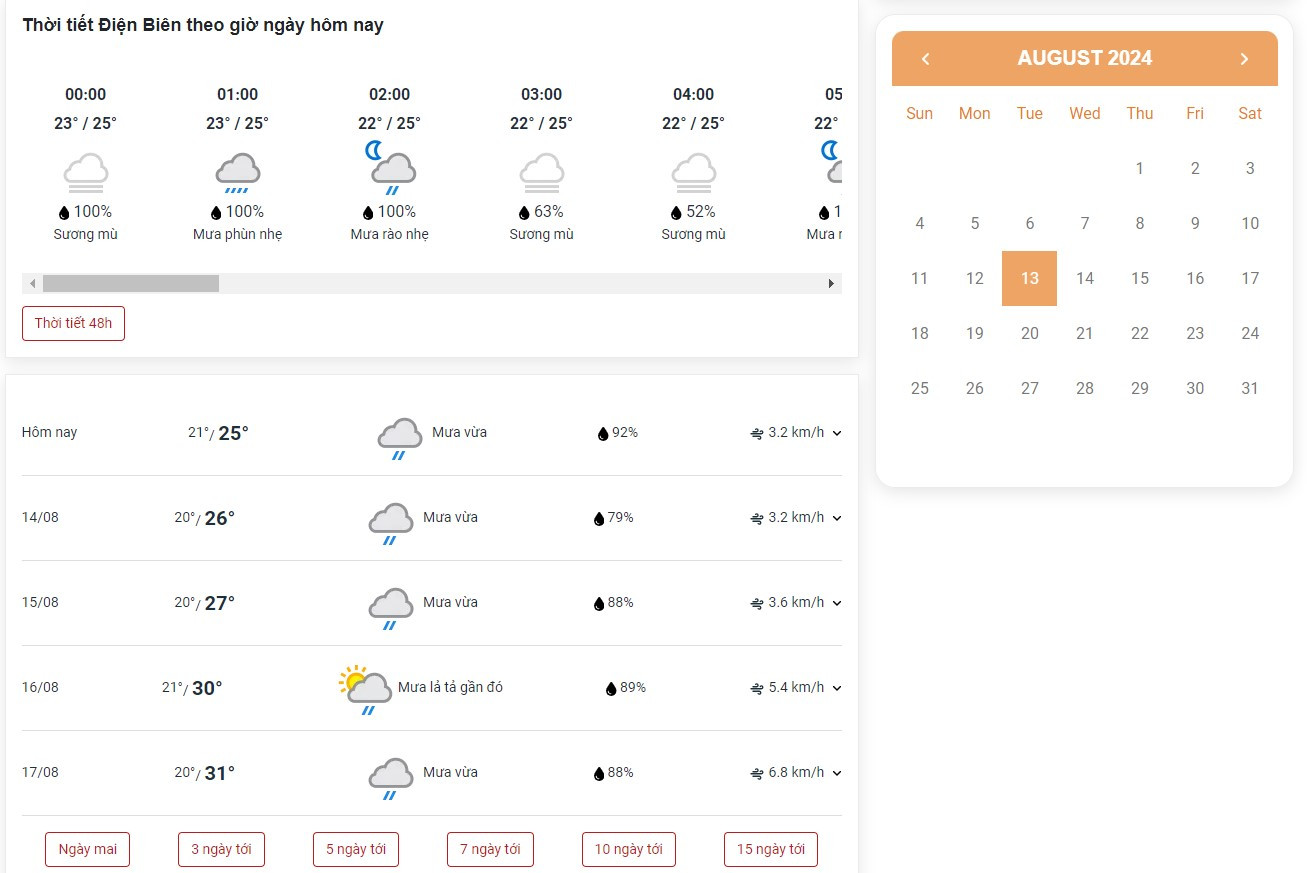Select August 20 in the calendar
1307x873 pixels.
(1030, 334)
